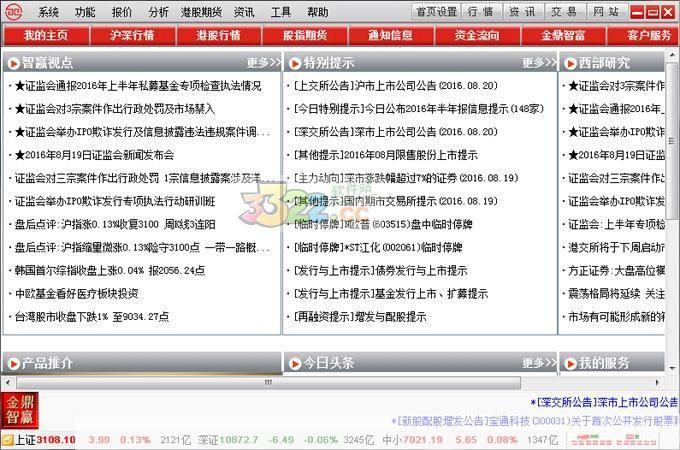Click the 网站 toolbar button
The height and width of the screenshot is (450, 680).
[x=607, y=12]
